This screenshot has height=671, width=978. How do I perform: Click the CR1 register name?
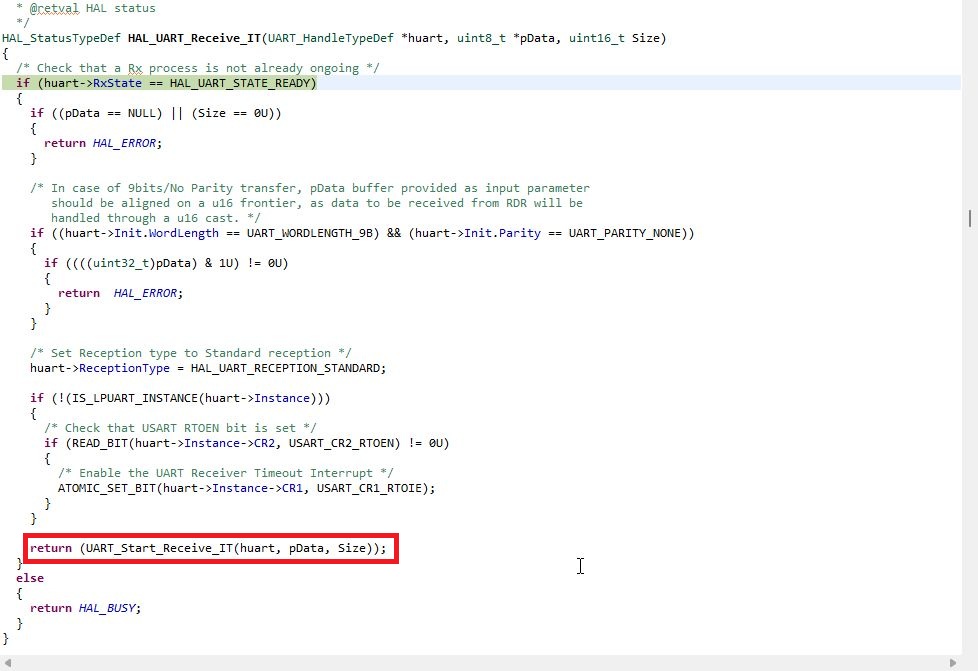pos(292,488)
